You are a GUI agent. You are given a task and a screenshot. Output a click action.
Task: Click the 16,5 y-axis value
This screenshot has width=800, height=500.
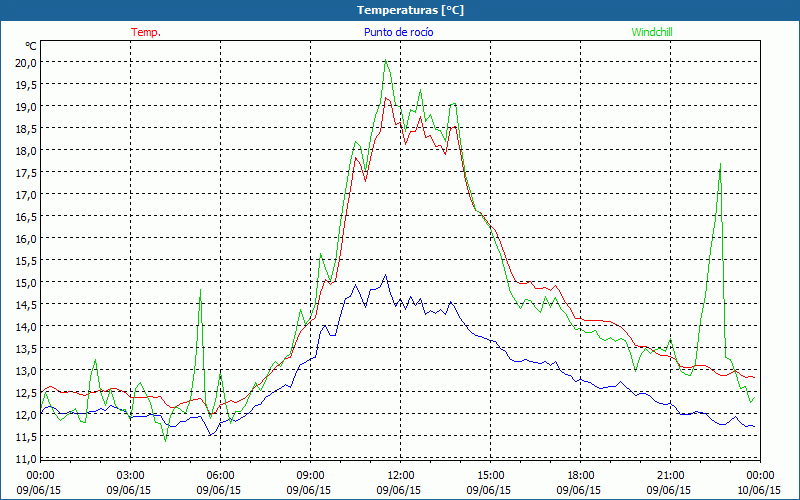pos(26,217)
